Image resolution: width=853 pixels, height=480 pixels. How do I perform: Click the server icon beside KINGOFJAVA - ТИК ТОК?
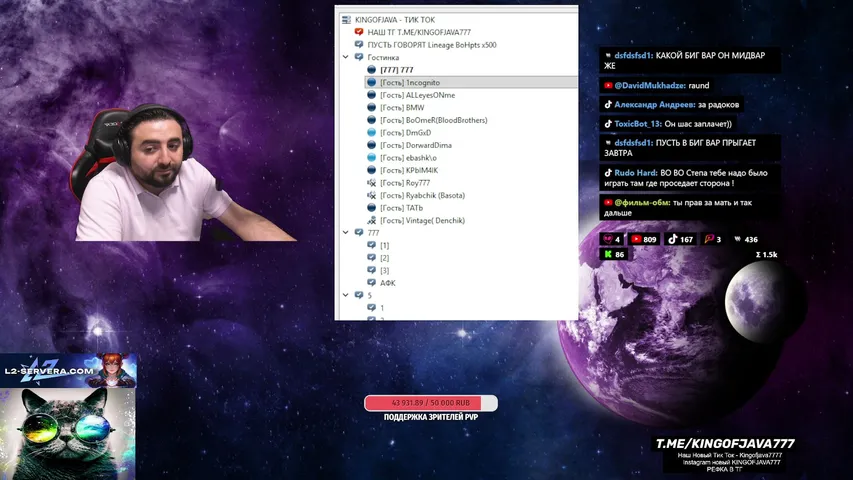coord(346,20)
